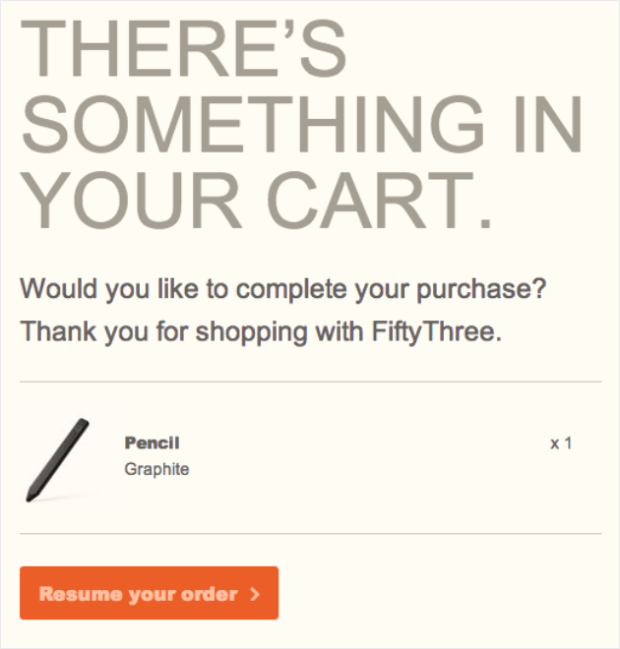Click the divider line below the Pencil item

point(310,534)
